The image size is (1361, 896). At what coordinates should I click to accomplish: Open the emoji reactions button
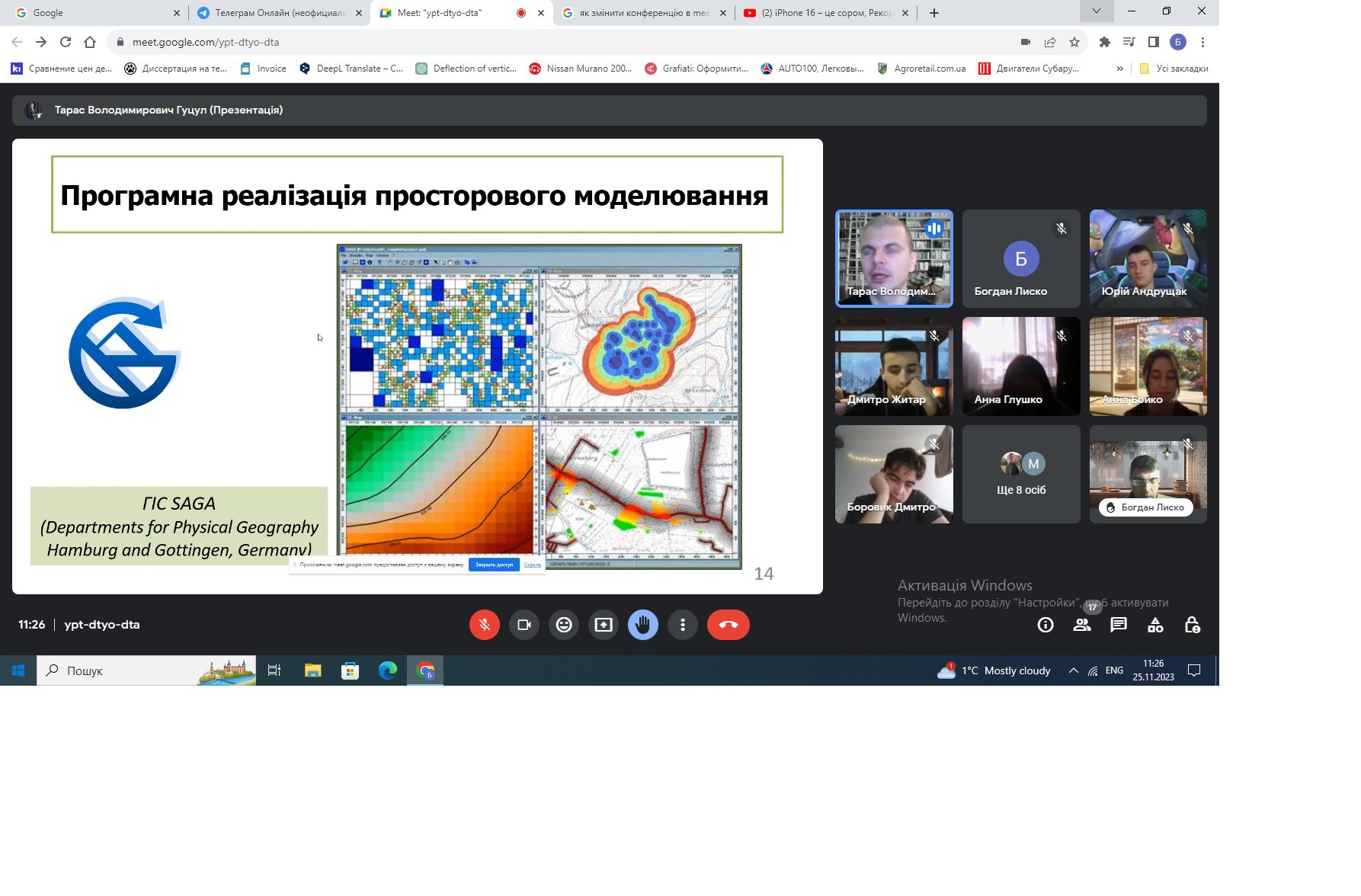(x=564, y=625)
